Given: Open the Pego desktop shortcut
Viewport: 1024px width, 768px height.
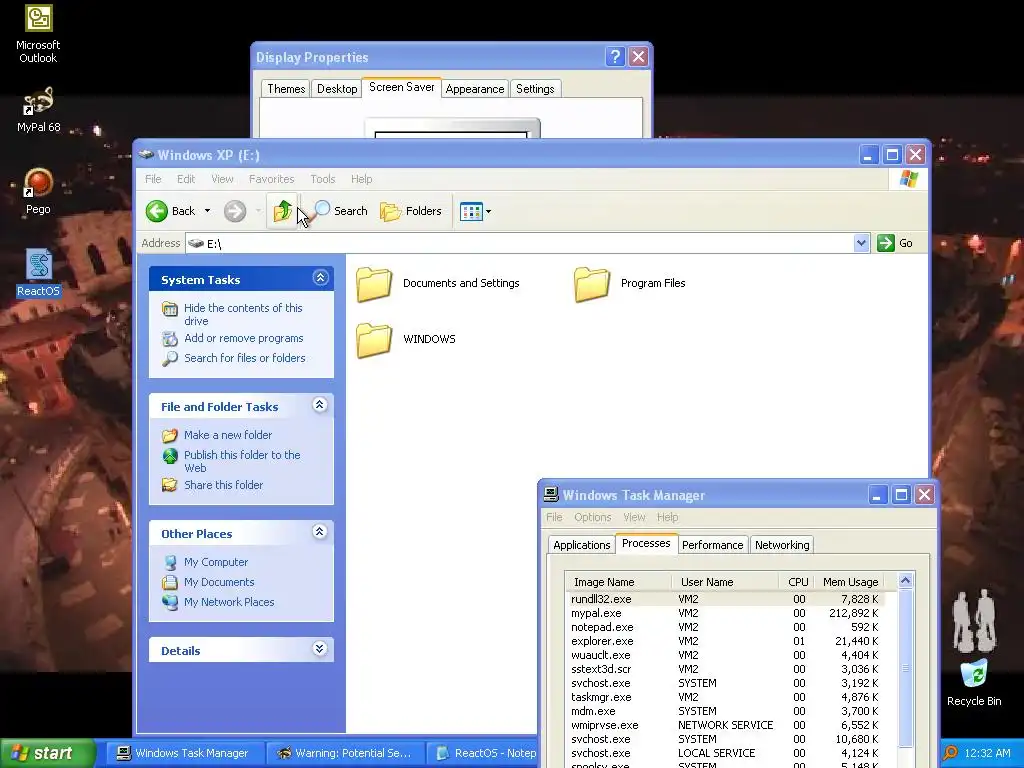Looking at the screenshot, I should tap(38, 191).
